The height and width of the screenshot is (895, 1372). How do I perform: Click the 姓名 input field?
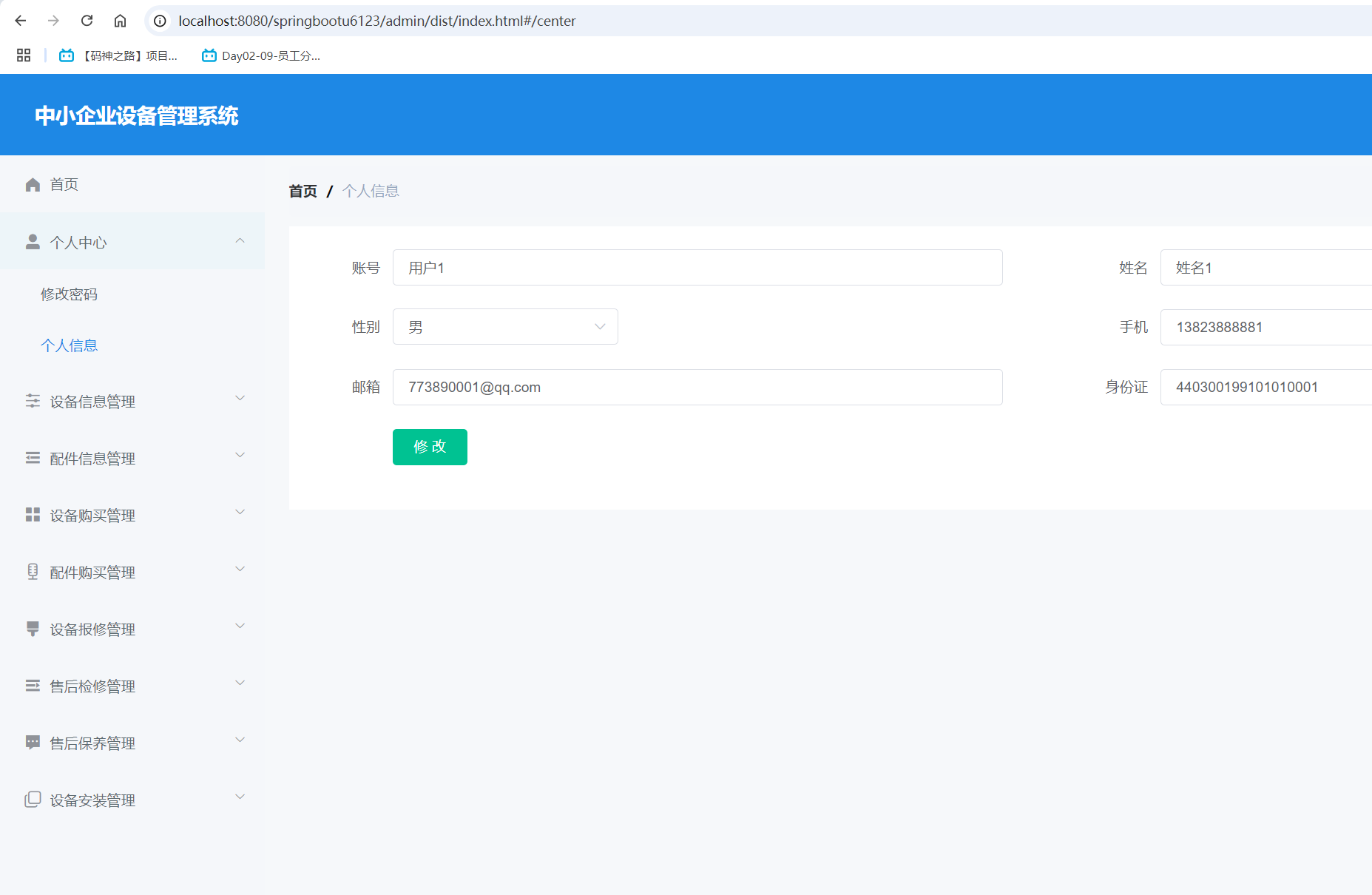pyautogui.click(x=1266, y=268)
